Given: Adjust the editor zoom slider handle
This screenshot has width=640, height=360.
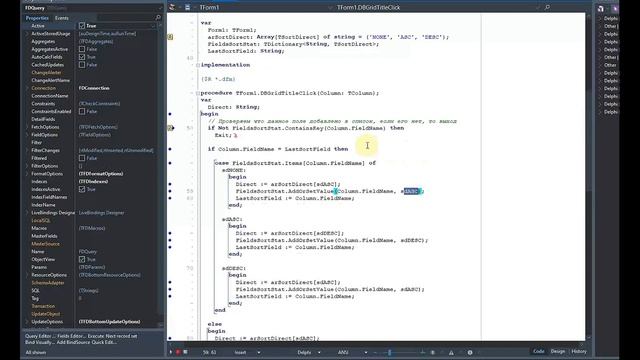Looking at the screenshot, I should pyautogui.click(x=389, y=352).
